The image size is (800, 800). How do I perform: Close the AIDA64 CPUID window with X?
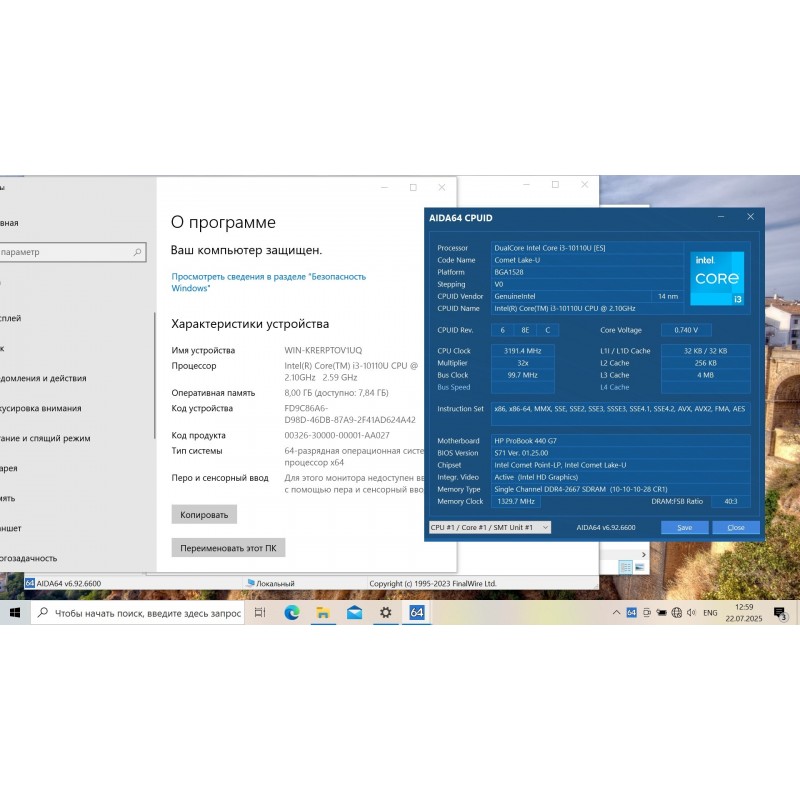coord(751,217)
